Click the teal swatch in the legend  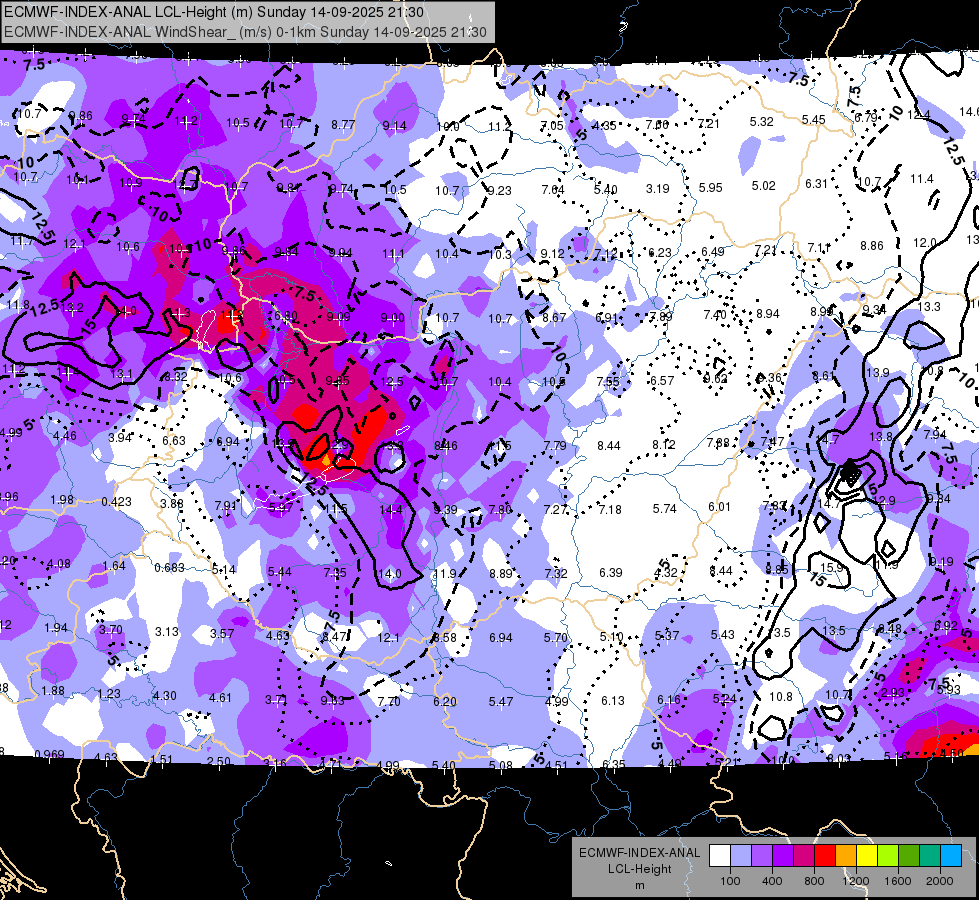click(930, 856)
